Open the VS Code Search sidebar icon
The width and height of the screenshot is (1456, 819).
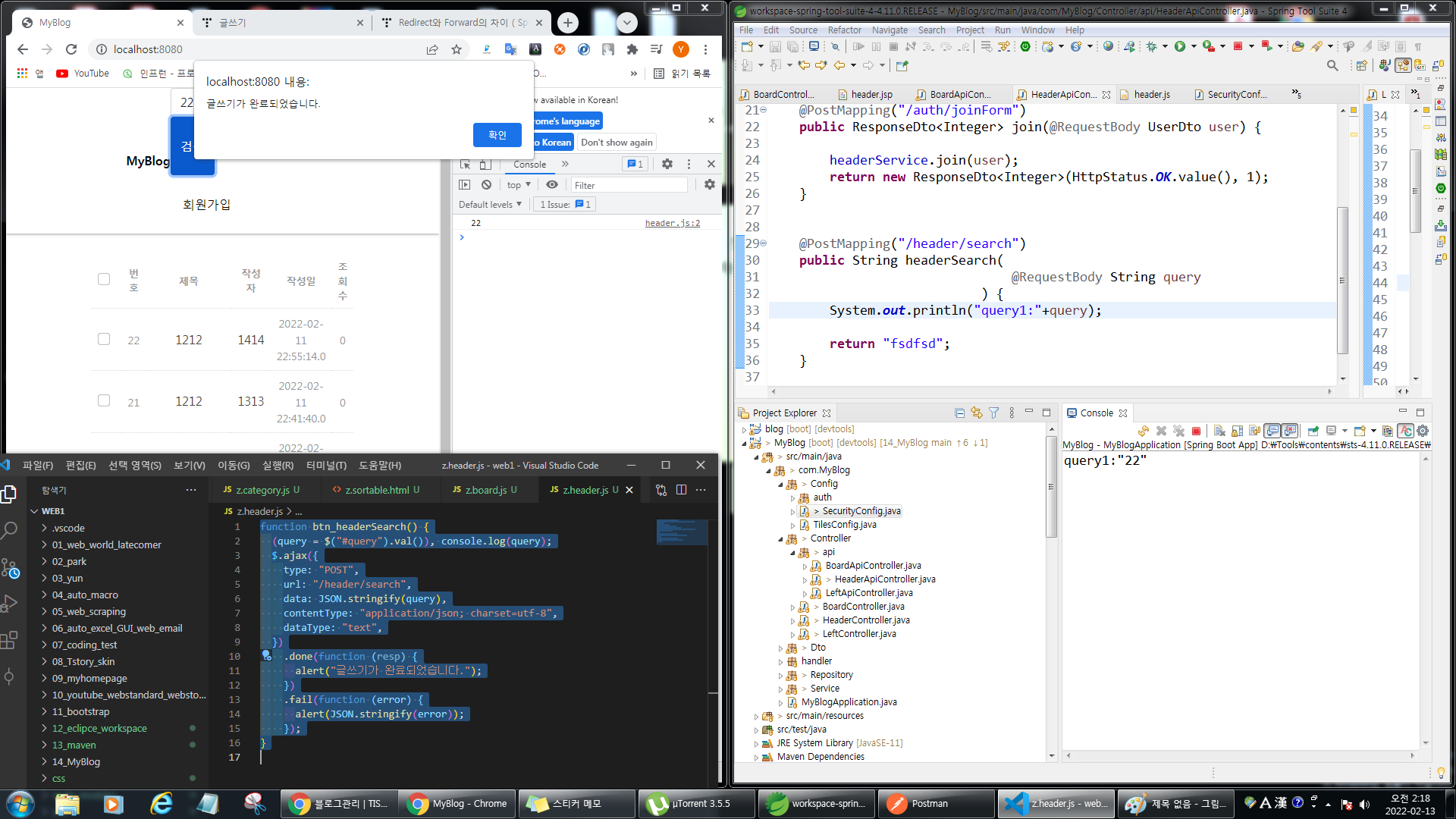pyautogui.click(x=9, y=530)
